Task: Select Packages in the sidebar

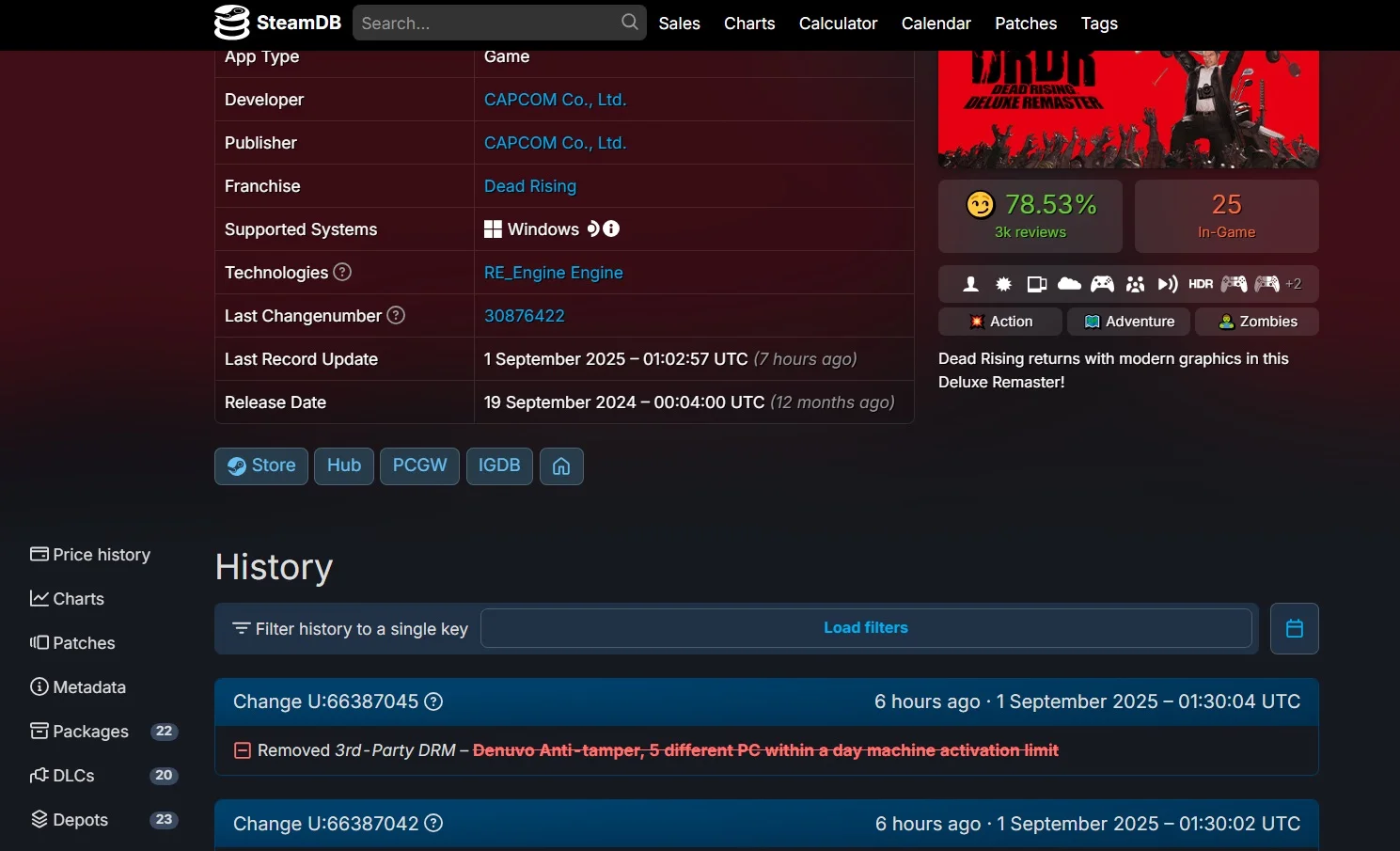Action: pos(103,732)
